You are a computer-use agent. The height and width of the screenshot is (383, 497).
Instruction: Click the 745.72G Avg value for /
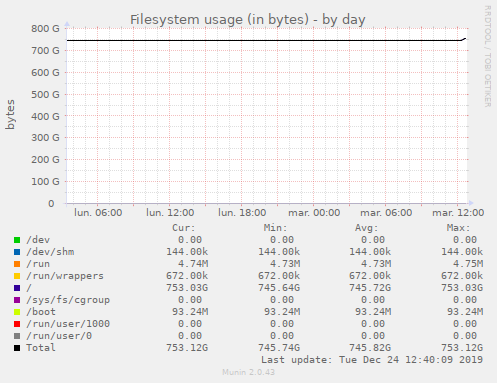pyautogui.click(x=370, y=288)
